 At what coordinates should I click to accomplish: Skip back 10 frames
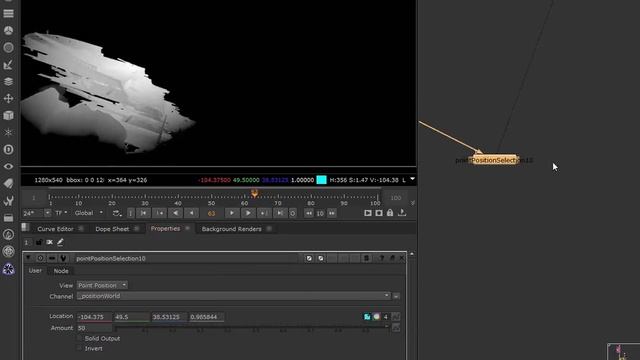pos(309,213)
